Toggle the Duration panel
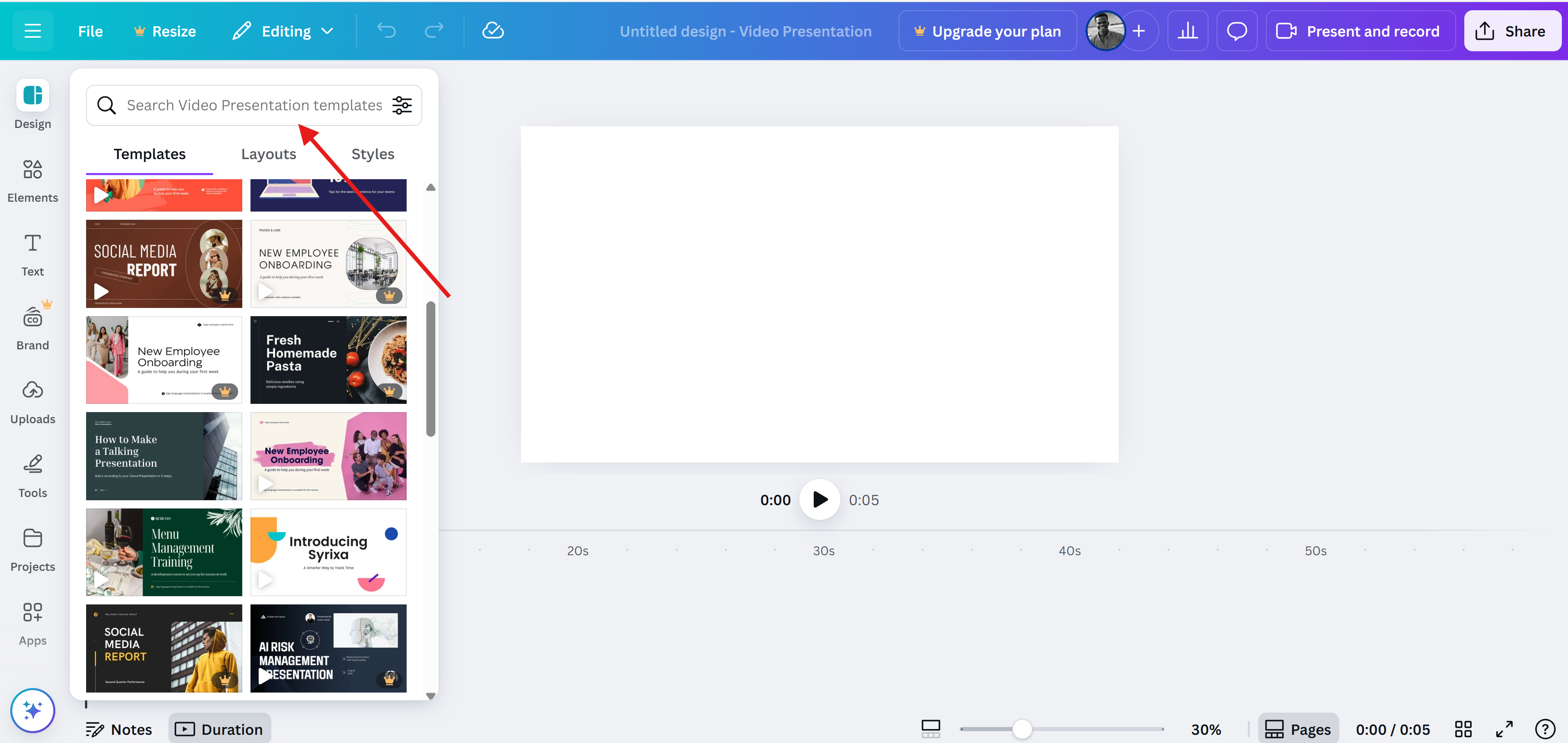The height and width of the screenshot is (743, 1568). coord(219,728)
